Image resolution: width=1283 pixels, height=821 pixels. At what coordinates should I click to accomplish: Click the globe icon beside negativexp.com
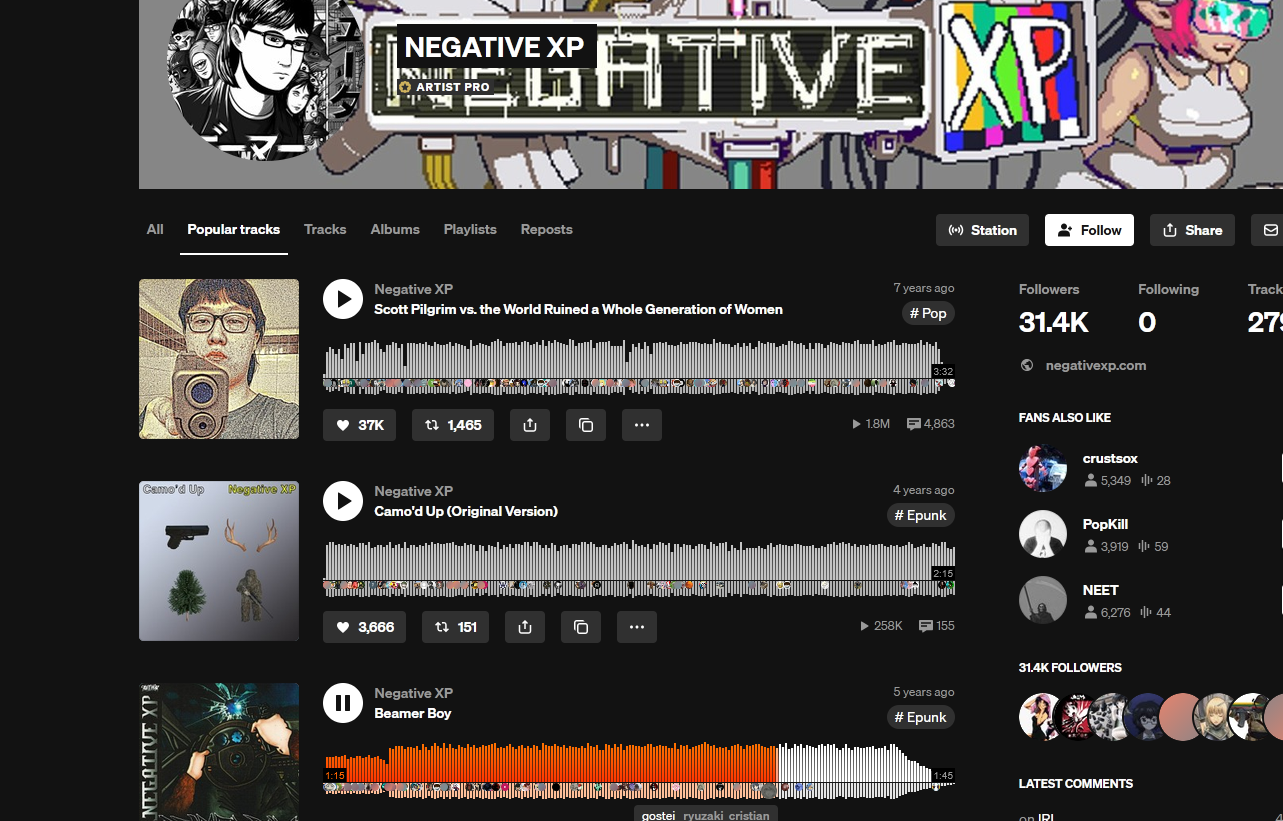[1027, 365]
